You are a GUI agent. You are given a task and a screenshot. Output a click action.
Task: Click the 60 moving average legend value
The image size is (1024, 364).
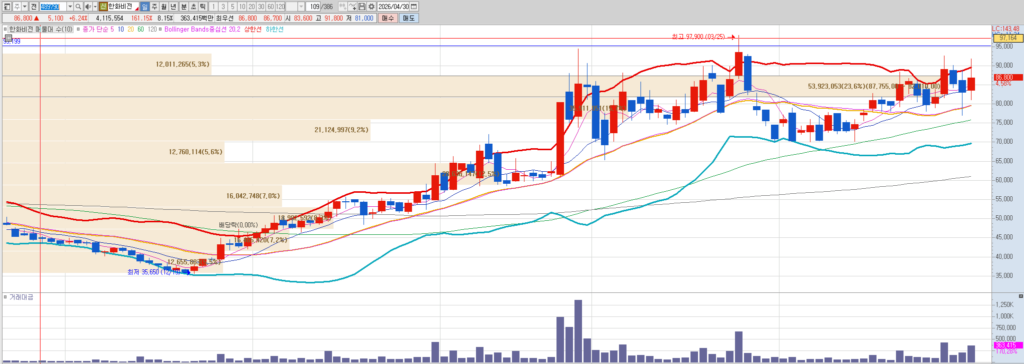coord(140,29)
